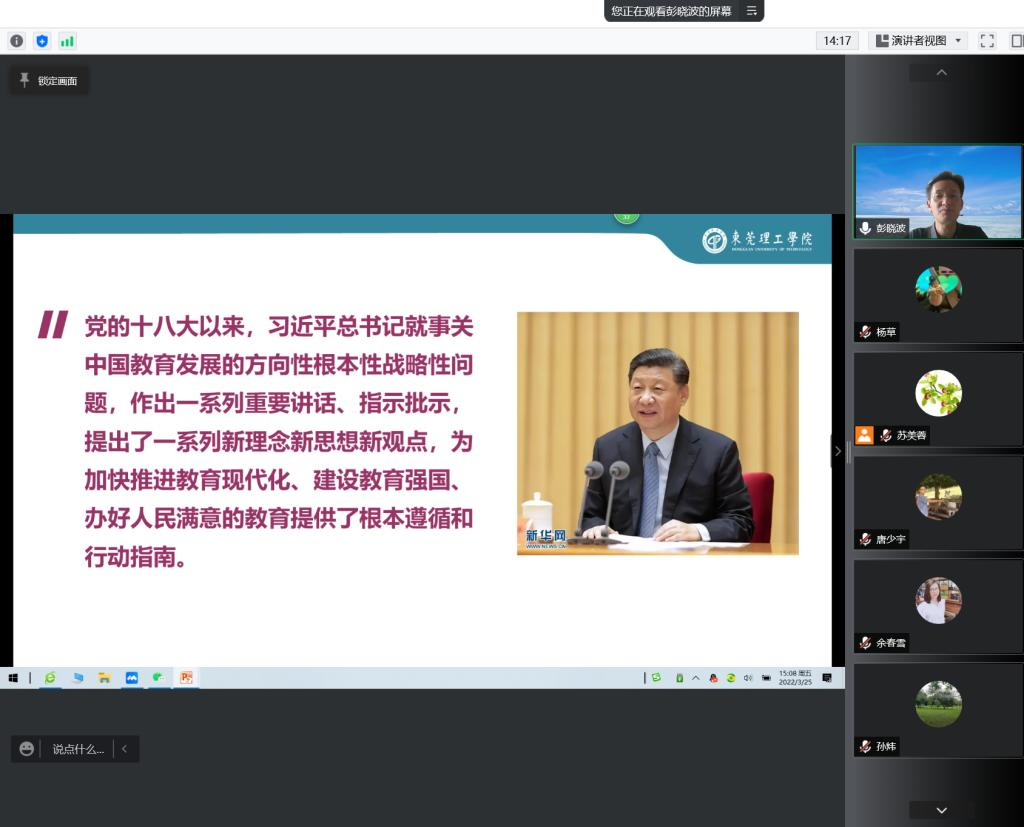Select 余春雪's participant tile
Screen dimensions: 1024x827
click(x=938, y=605)
